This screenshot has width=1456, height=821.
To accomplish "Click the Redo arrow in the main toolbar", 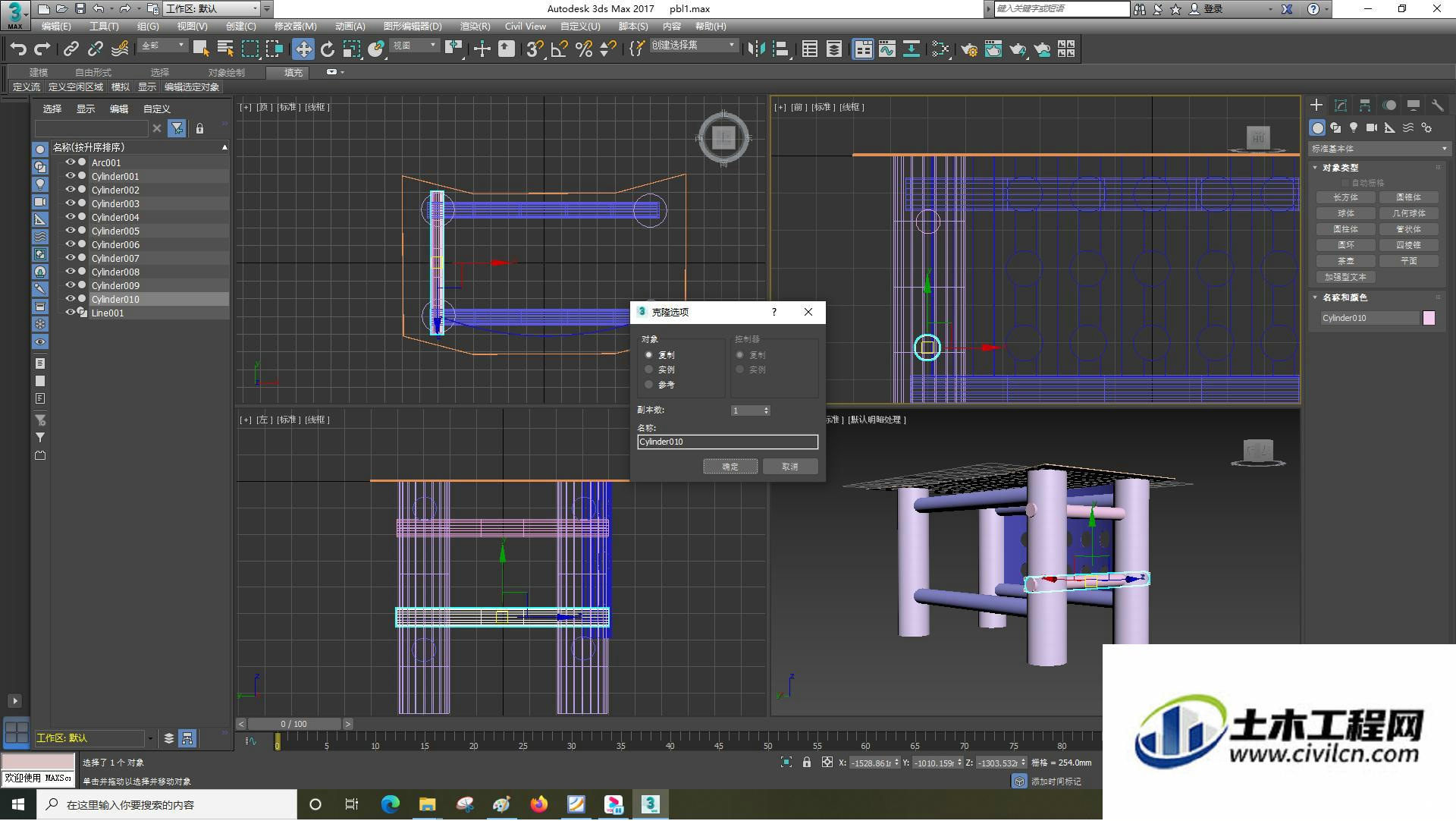I will coord(42,49).
